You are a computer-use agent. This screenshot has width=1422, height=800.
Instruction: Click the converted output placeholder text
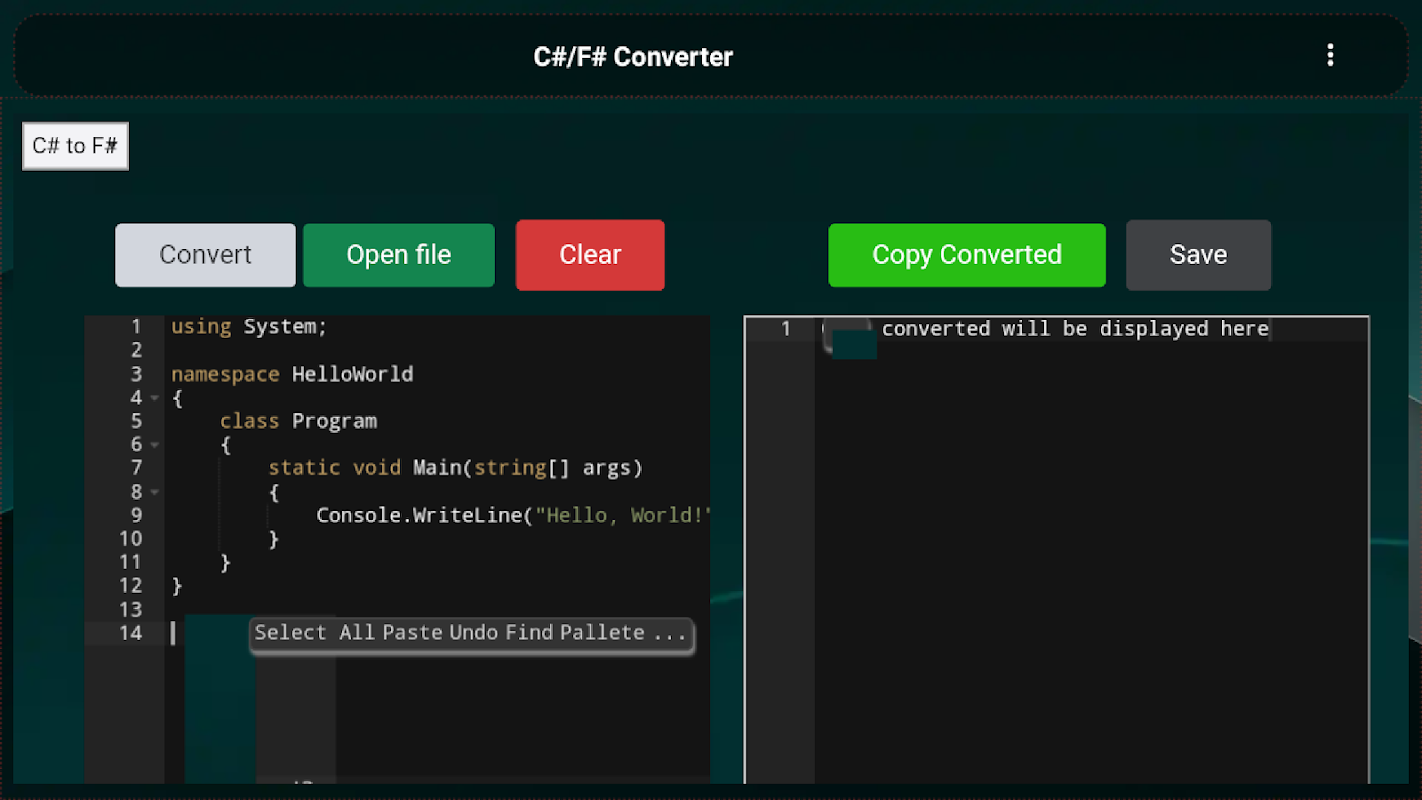[x=1075, y=329]
